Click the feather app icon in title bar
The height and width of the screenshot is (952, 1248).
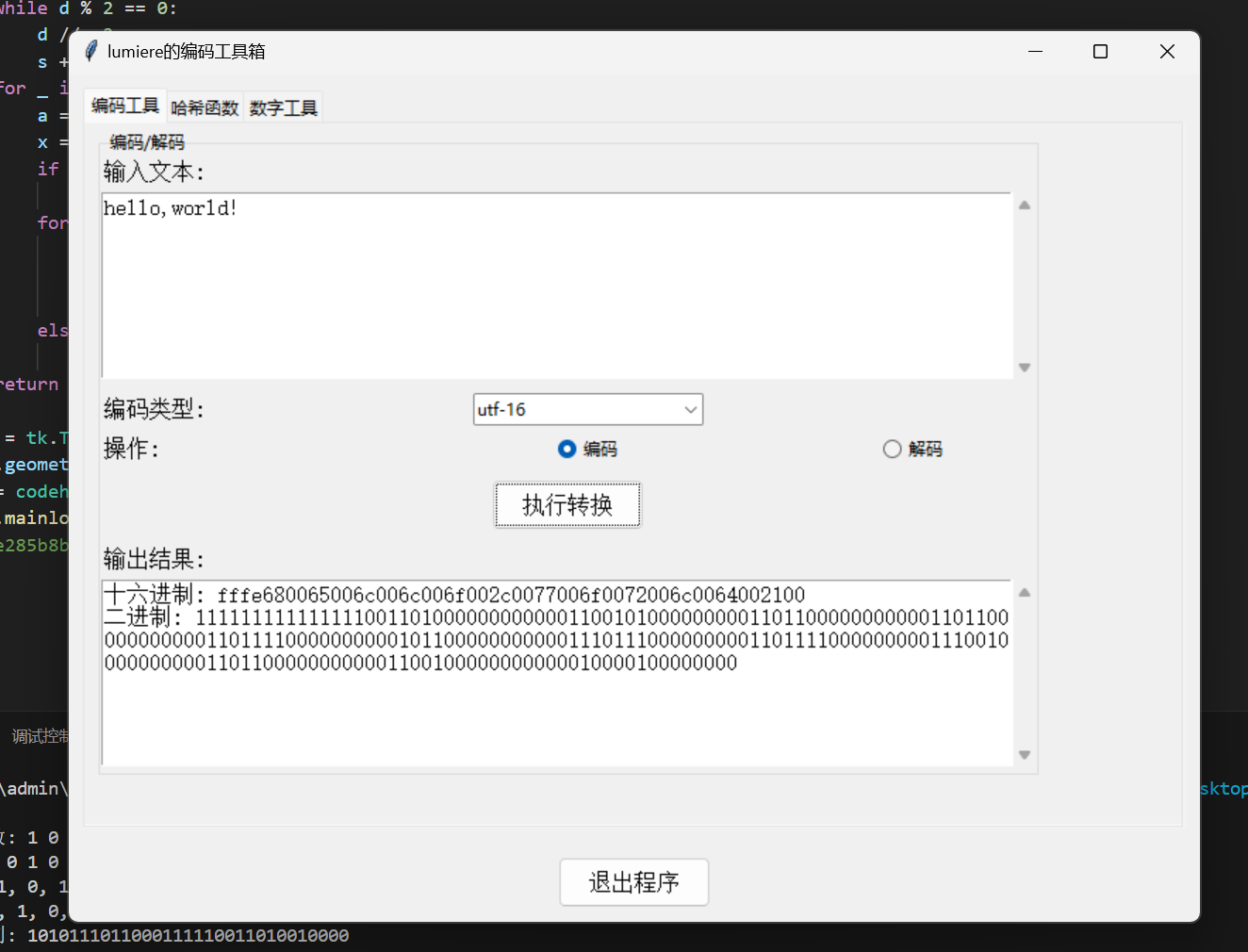tap(91, 51)
